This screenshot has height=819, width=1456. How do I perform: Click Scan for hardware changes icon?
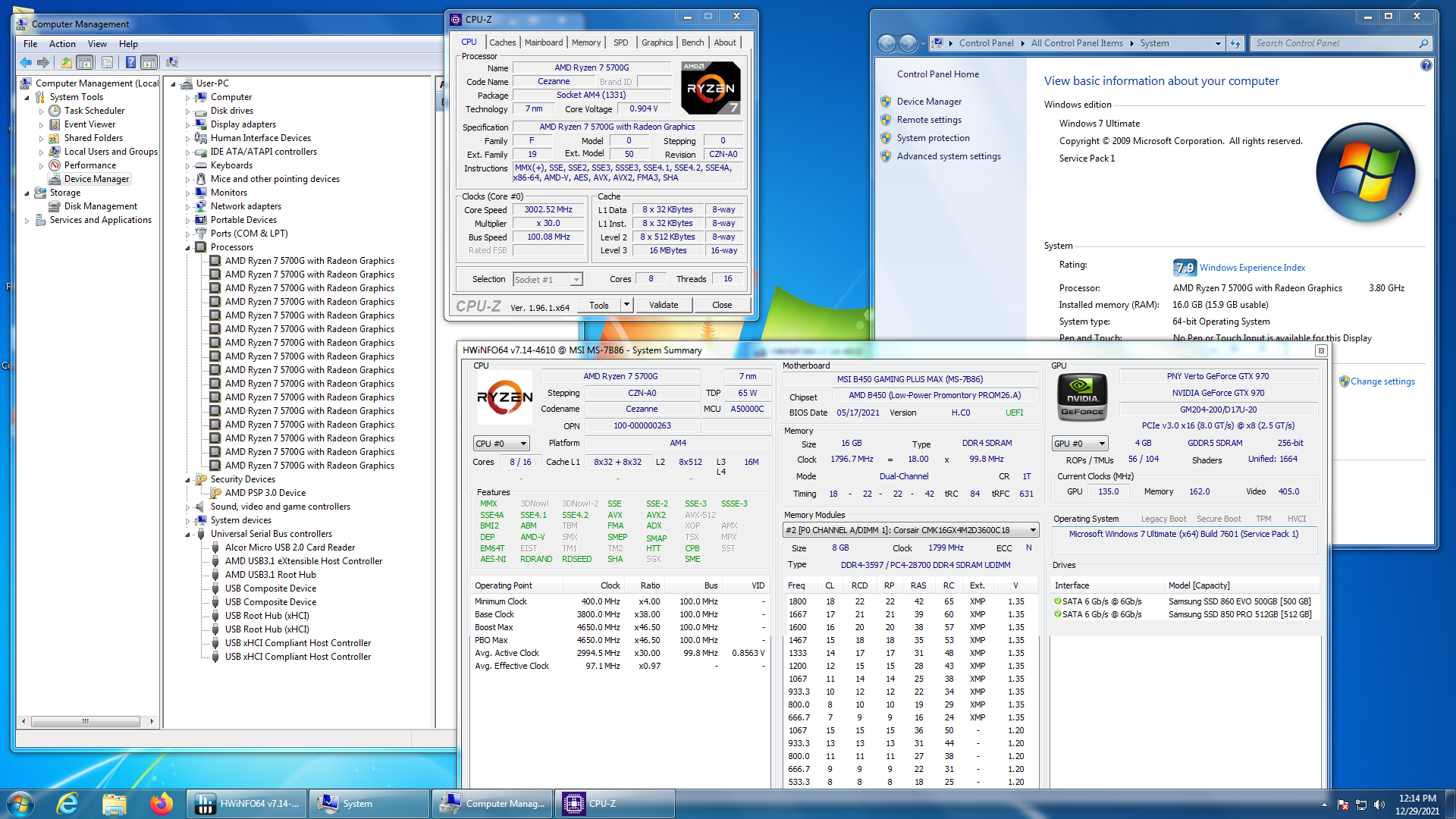[172, 62]
